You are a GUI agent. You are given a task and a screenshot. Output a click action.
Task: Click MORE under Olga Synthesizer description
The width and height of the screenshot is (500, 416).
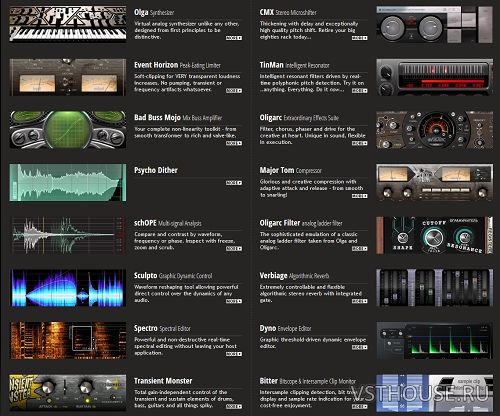click(x=234, y=38)
